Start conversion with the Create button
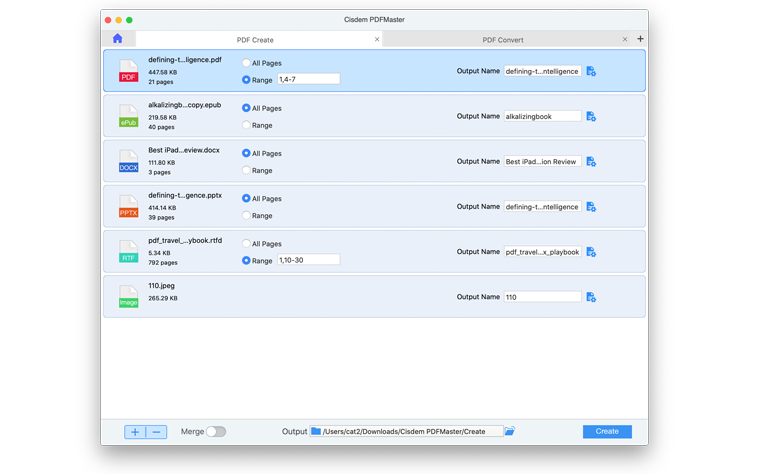 607,431
